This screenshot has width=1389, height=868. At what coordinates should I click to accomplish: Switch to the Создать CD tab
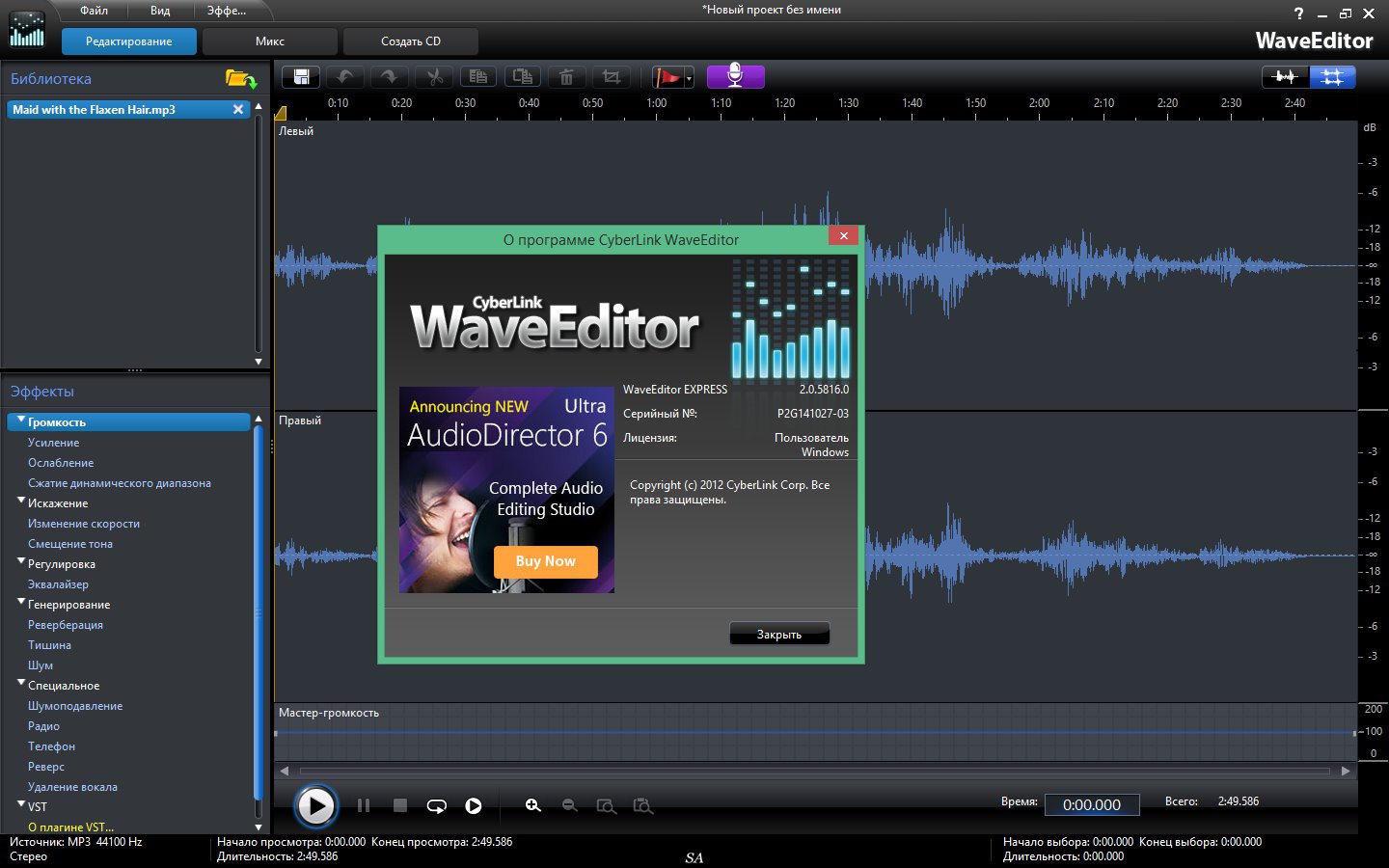coord(411,41)
